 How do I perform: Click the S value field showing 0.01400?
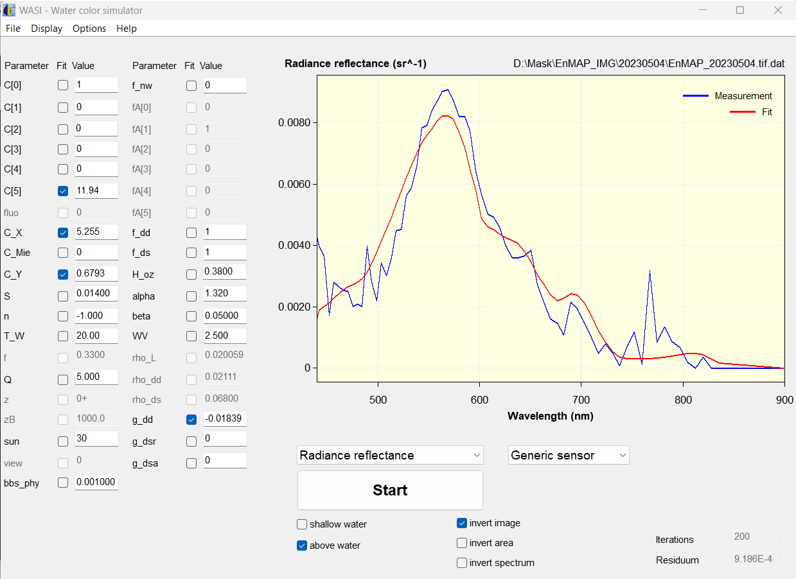click(96, 293)
